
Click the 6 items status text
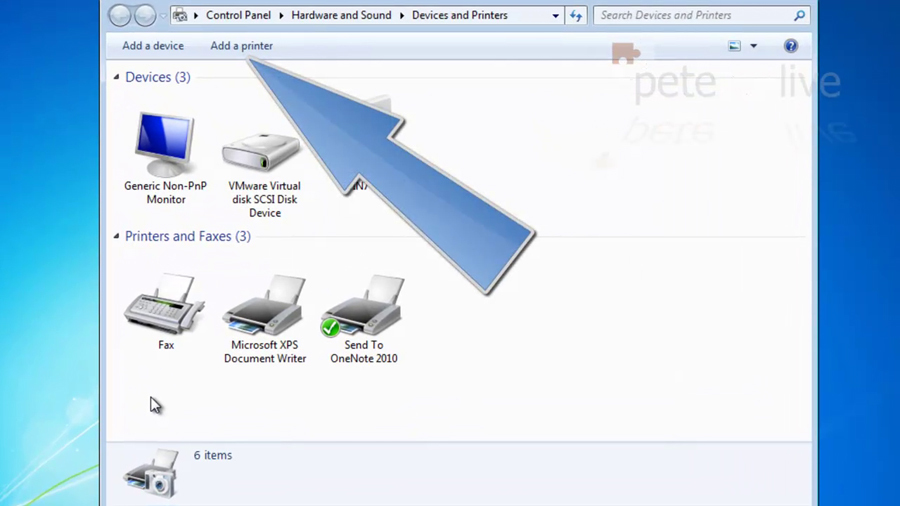(x=212, y=455)
